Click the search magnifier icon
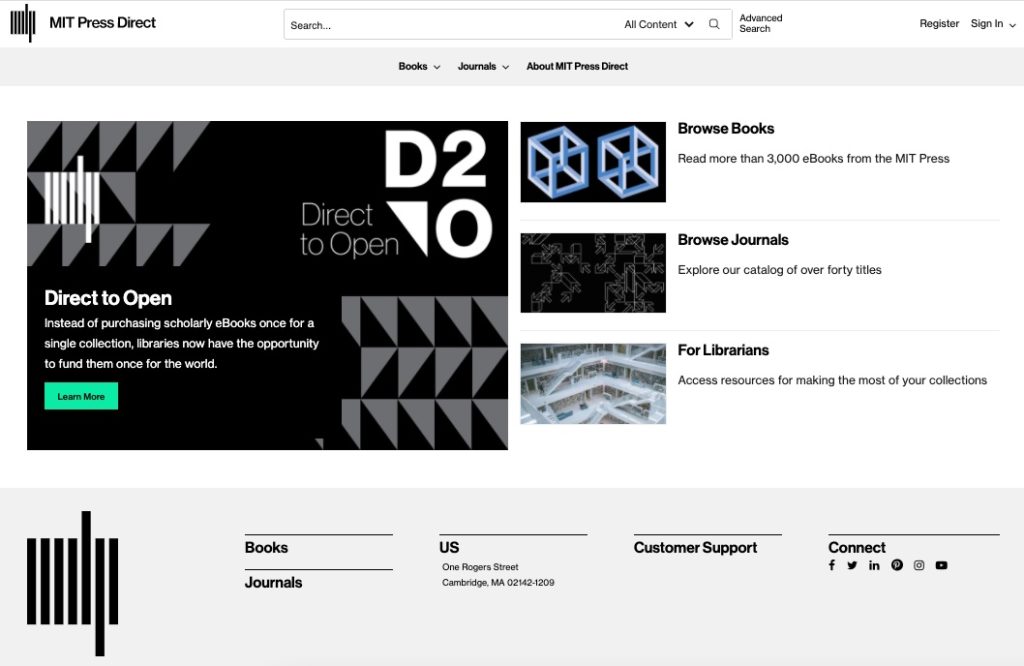Screen dimensions: 1024x666 (714, 24)
